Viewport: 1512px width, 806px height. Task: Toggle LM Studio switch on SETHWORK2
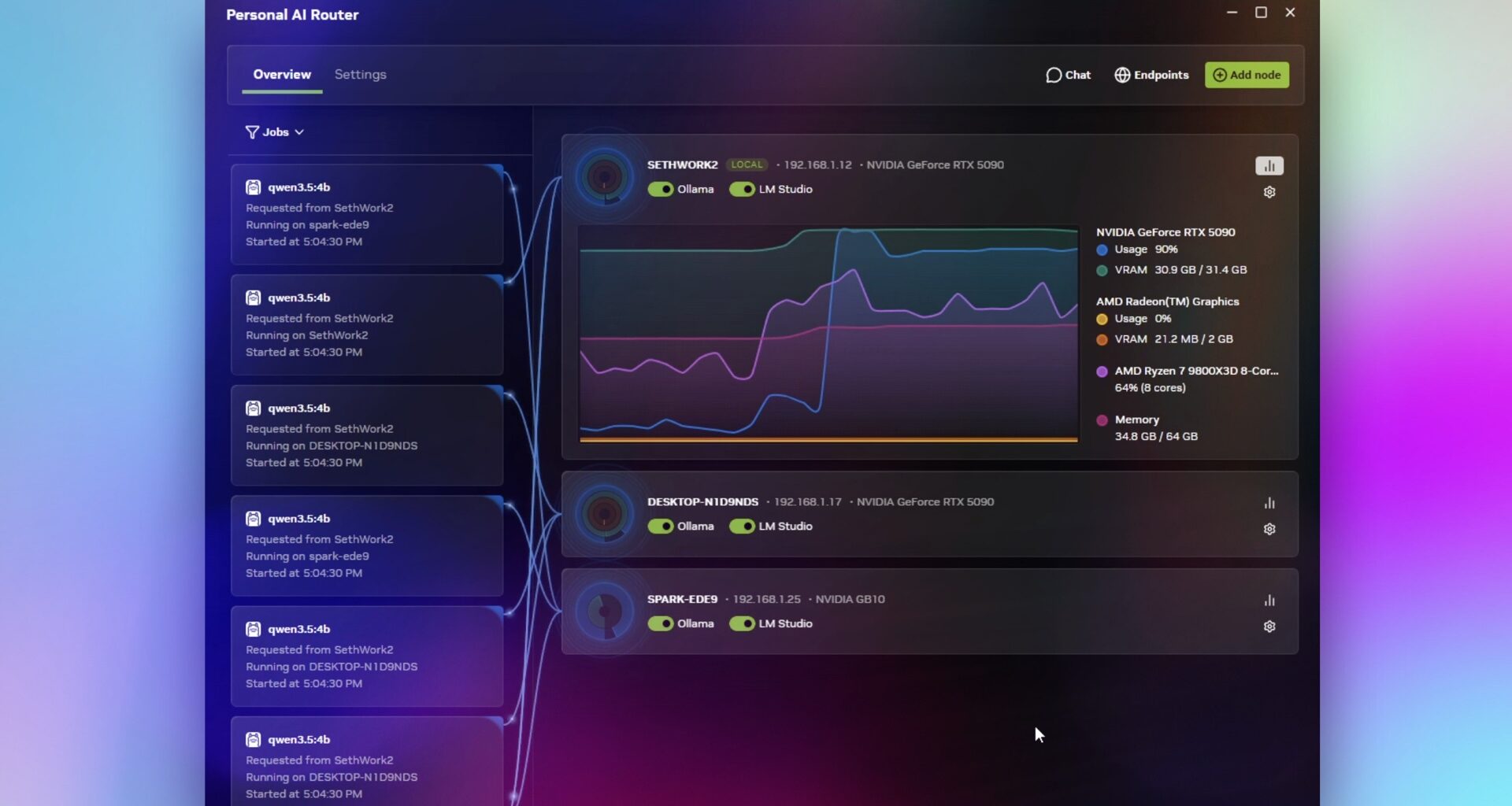(x=742, y=189)
